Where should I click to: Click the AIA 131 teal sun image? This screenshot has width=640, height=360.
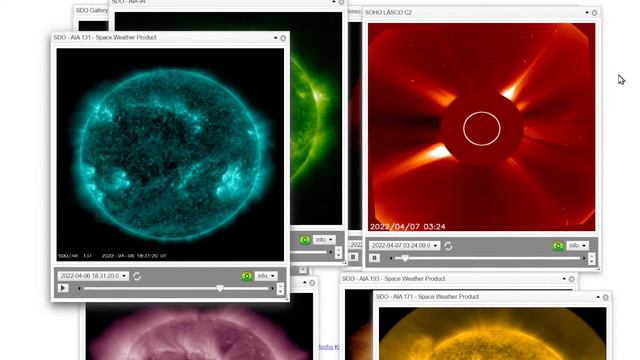click(170, 155)
